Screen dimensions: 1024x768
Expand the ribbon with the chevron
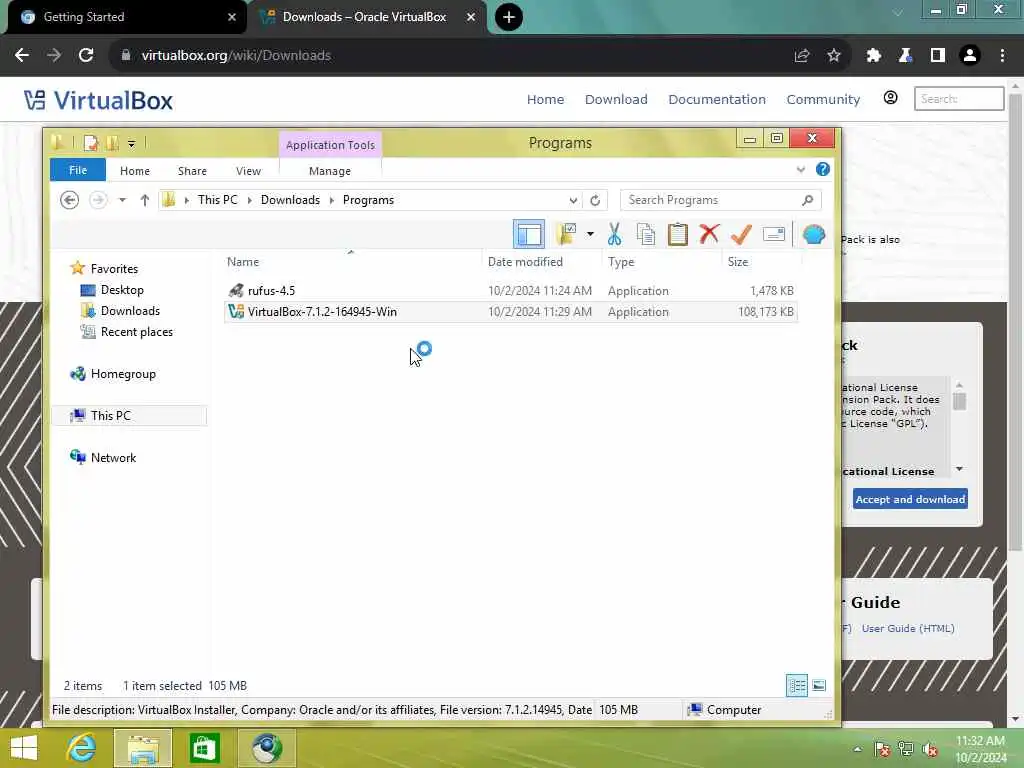point(801,170)
